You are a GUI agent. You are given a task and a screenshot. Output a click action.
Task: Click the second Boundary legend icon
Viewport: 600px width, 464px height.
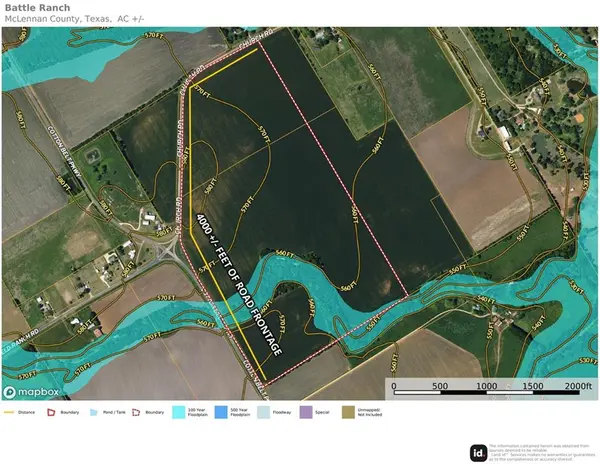[x=136, y=412]
